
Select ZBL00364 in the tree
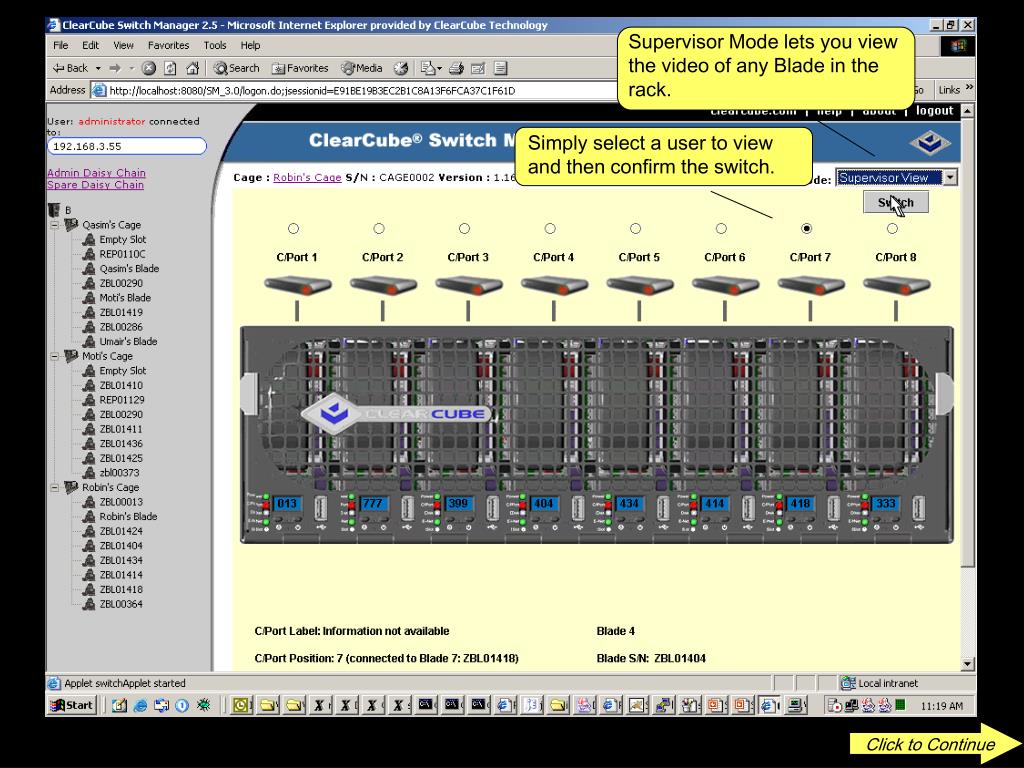(121, 604)
